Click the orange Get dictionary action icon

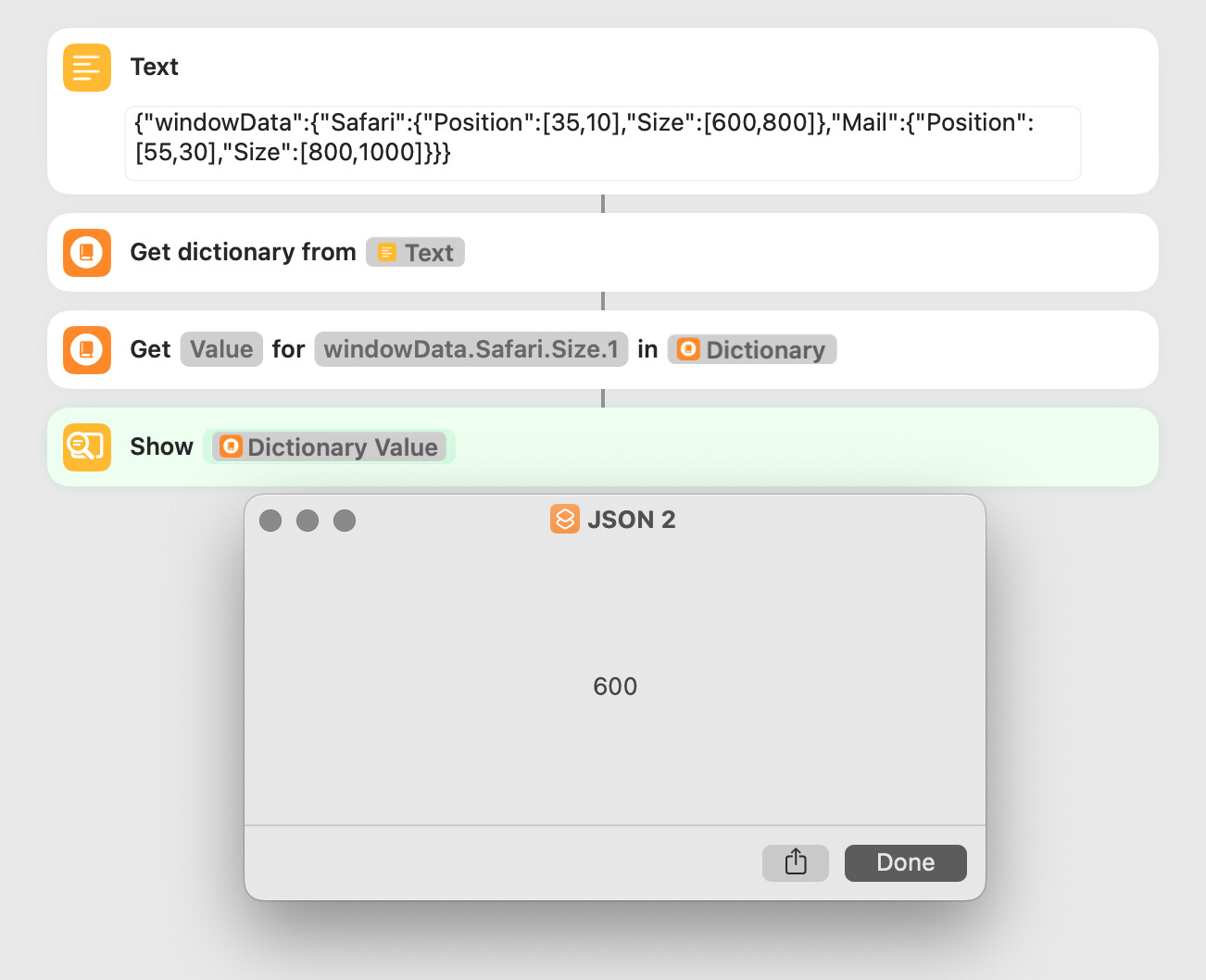pyautogui.click(x=87, y=253)
